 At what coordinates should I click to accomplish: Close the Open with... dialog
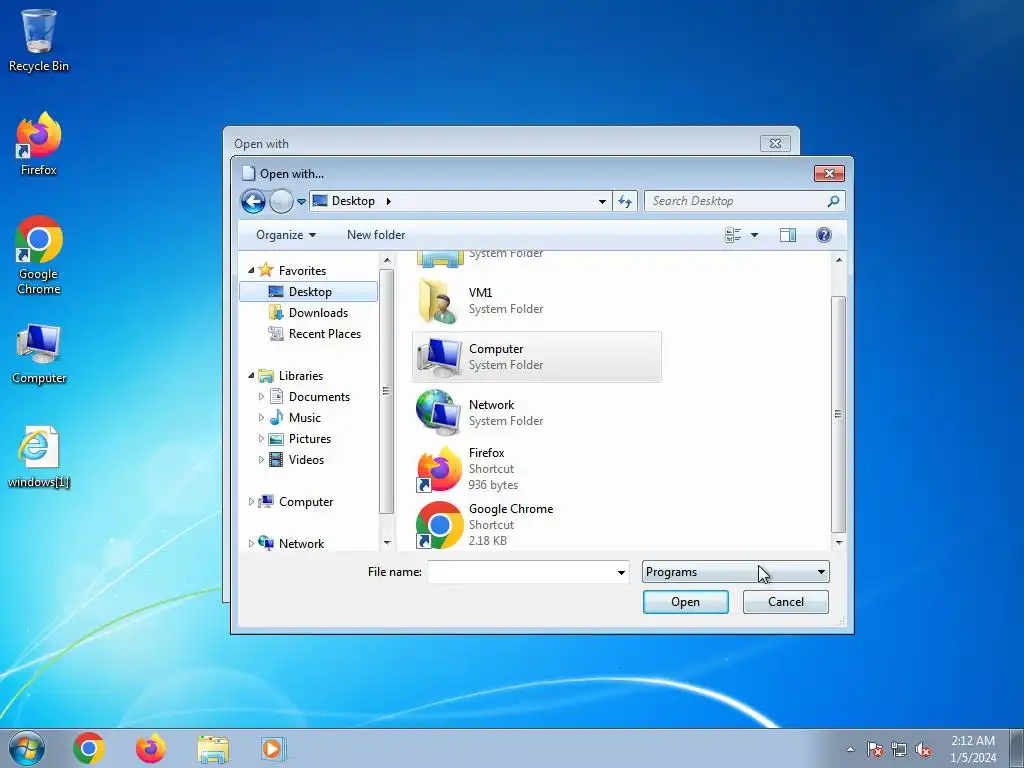(829, 173)
